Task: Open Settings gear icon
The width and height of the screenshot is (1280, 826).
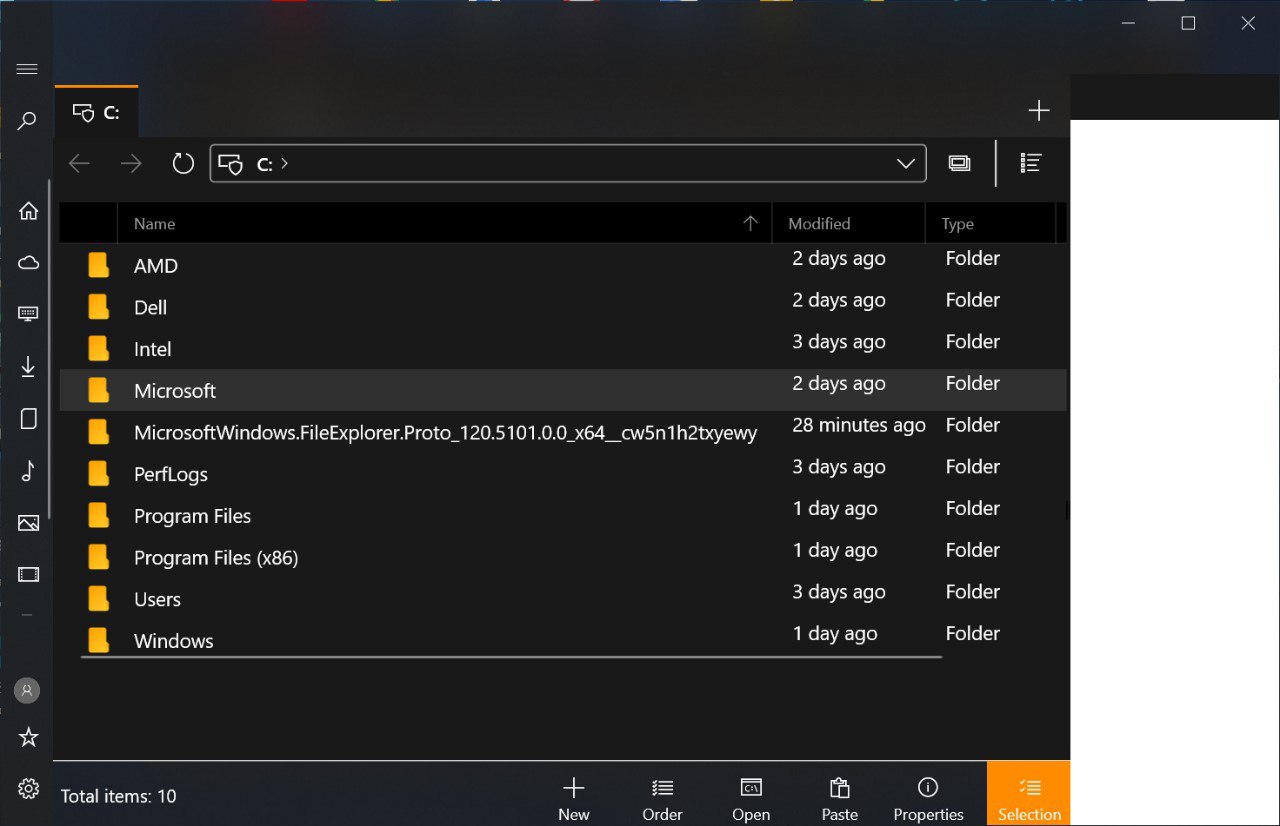Action: click(28, 789)
